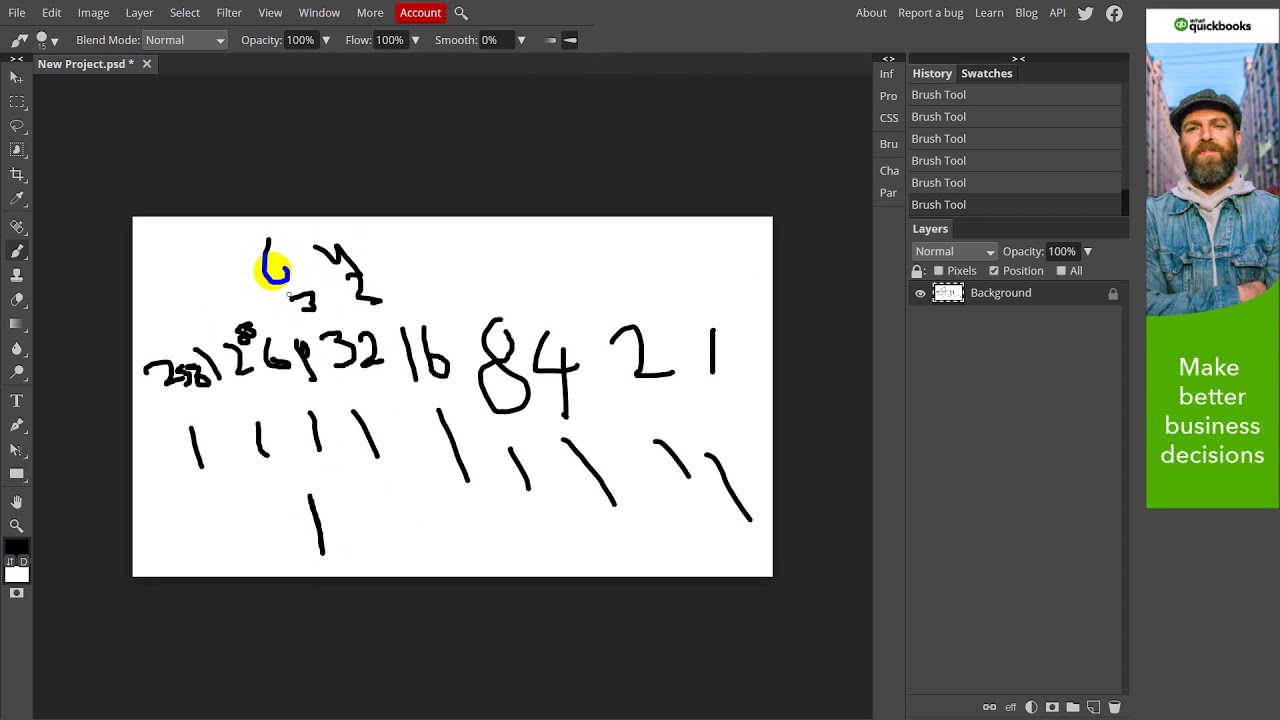The height and width of the screenshot is (720, 1280).
Task: Select the Object Selection tool
Action: [17, 150]
